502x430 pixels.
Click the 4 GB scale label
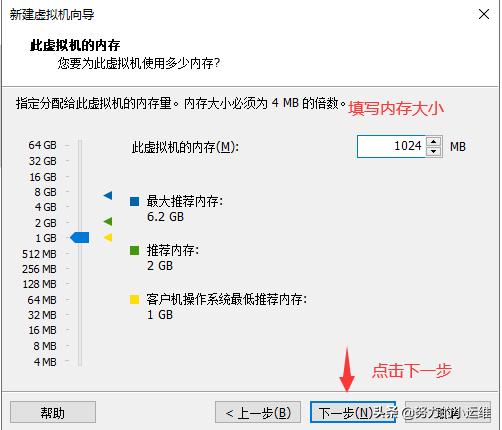pos(46,207)
